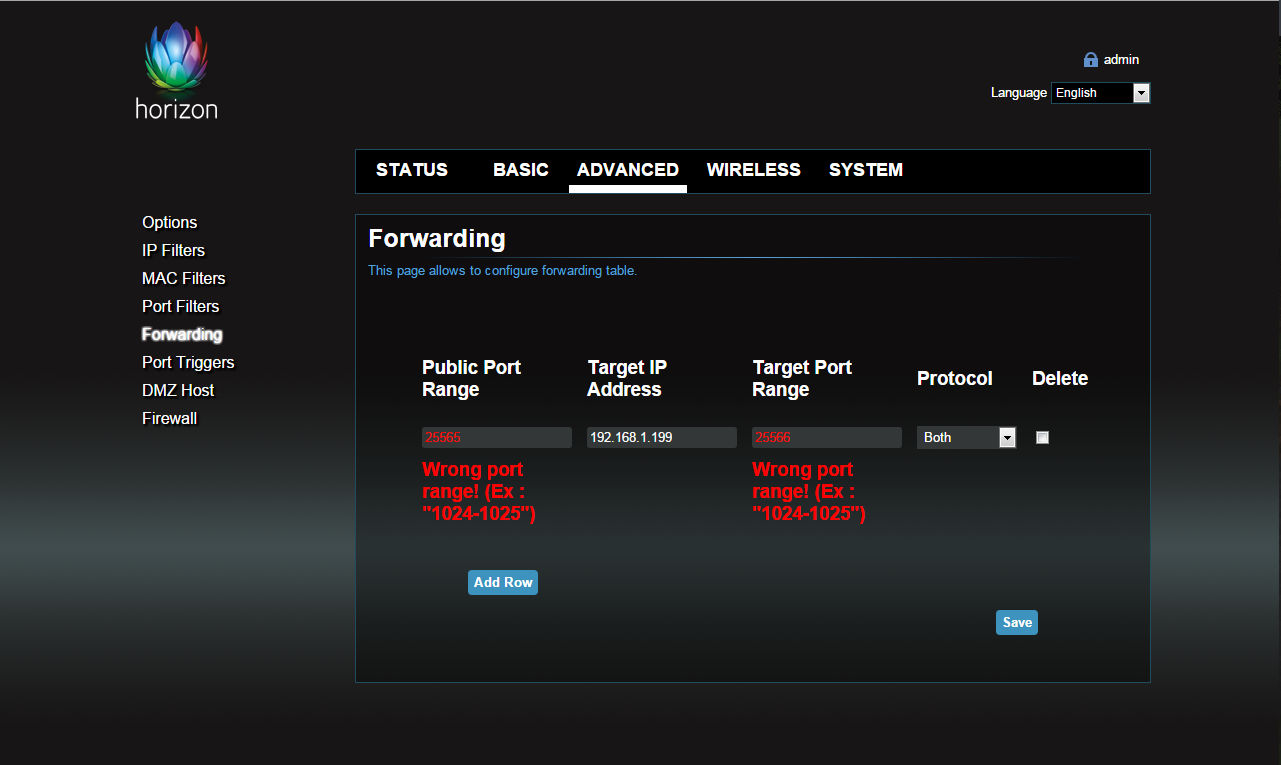The image size is (1281, 765).
Task: Select the ADVANCED tab
Action: [x=628, y=170]
